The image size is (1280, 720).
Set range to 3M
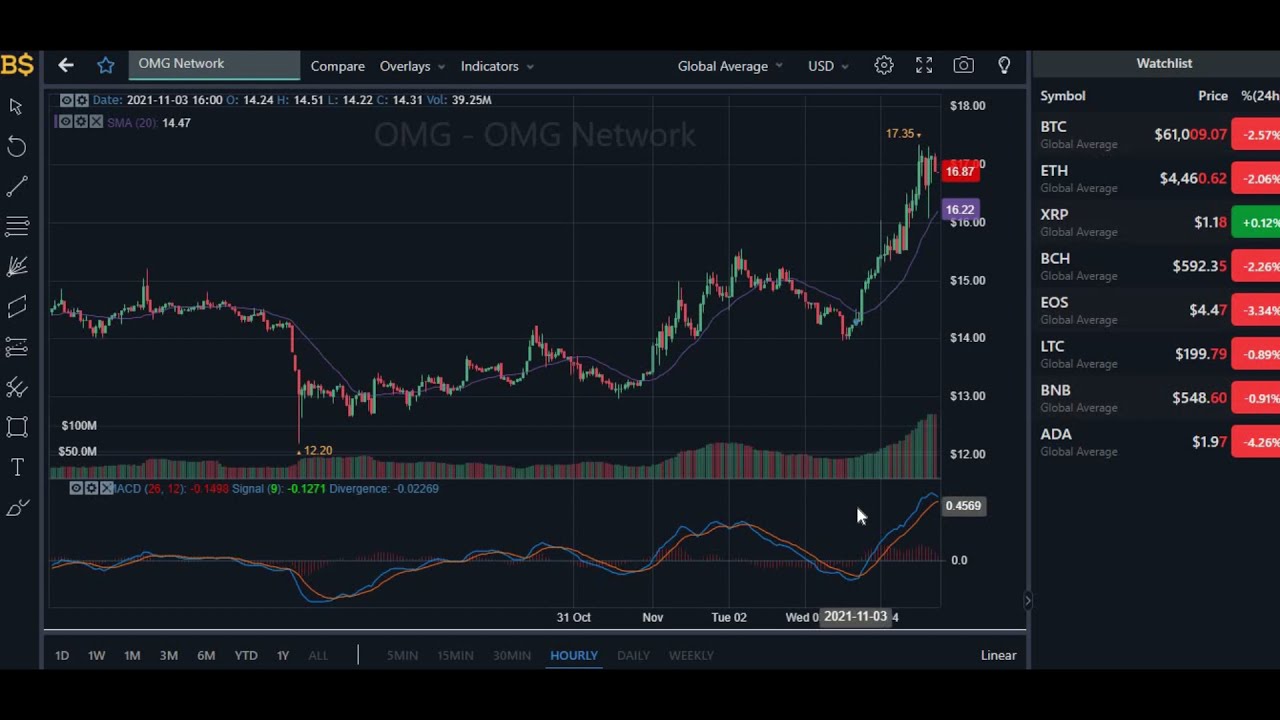click(169, 655)
